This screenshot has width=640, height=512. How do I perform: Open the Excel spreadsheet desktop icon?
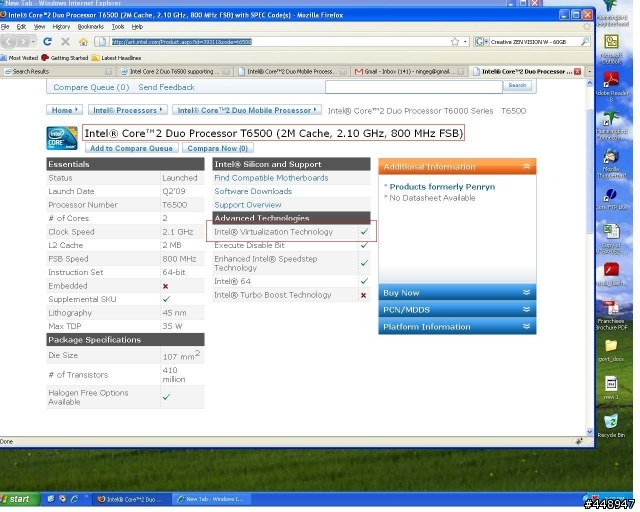click(611, 239)
